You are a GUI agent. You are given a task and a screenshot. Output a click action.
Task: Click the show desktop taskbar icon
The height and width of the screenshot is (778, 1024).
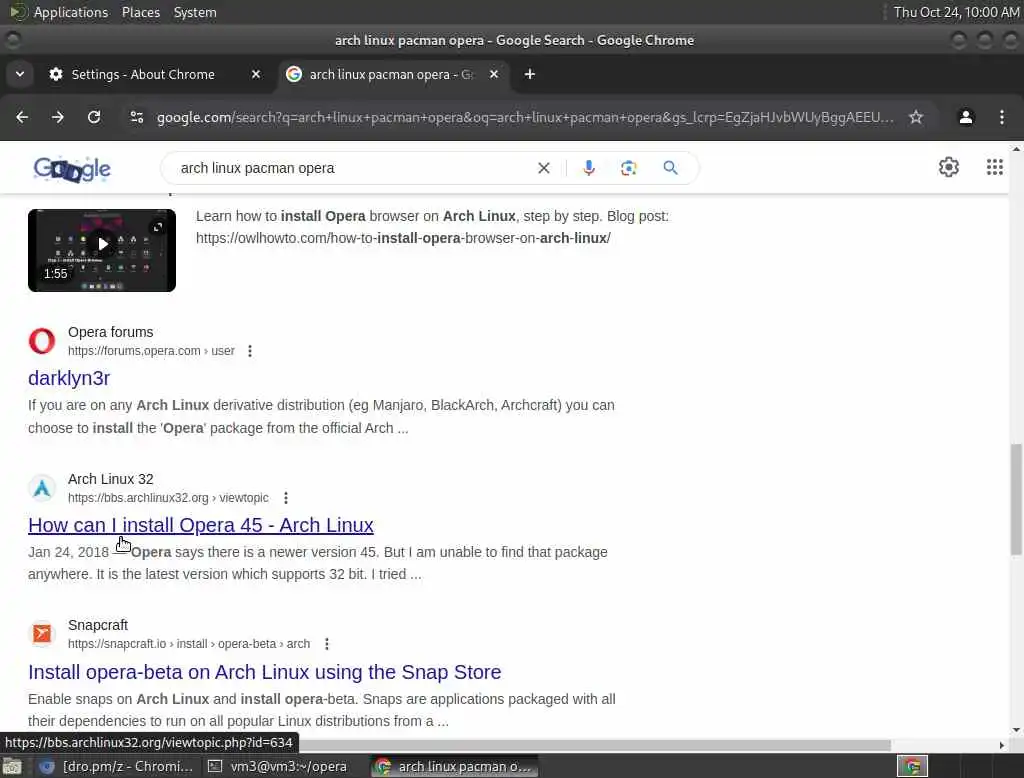click(12, 766)
